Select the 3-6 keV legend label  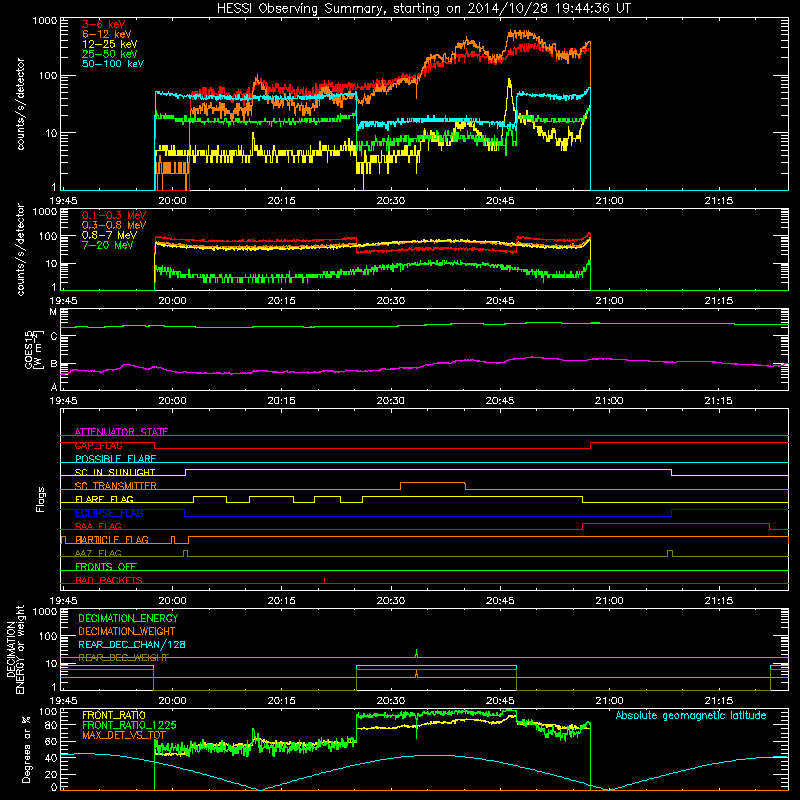coord(104,24)
